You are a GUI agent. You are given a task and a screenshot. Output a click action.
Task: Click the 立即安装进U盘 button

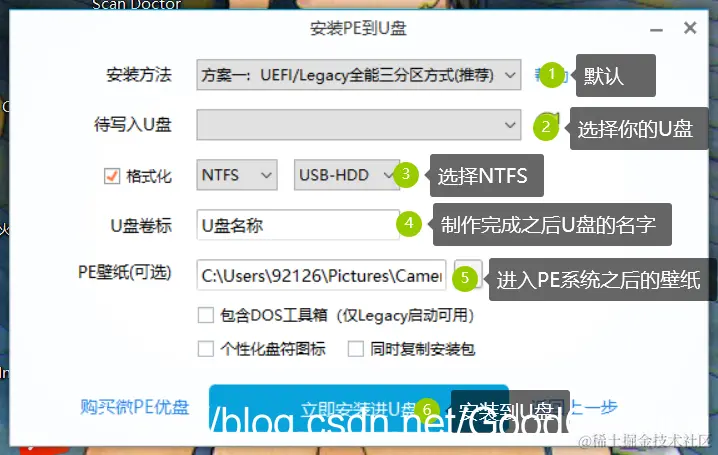[x=359, y=408]
